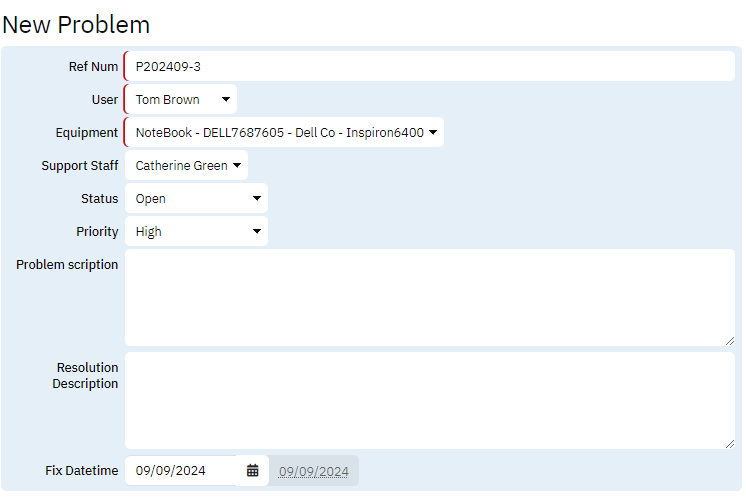746x499 pixels.
Task: Click inside the Resolution Description text area
Action: point(429,400)
